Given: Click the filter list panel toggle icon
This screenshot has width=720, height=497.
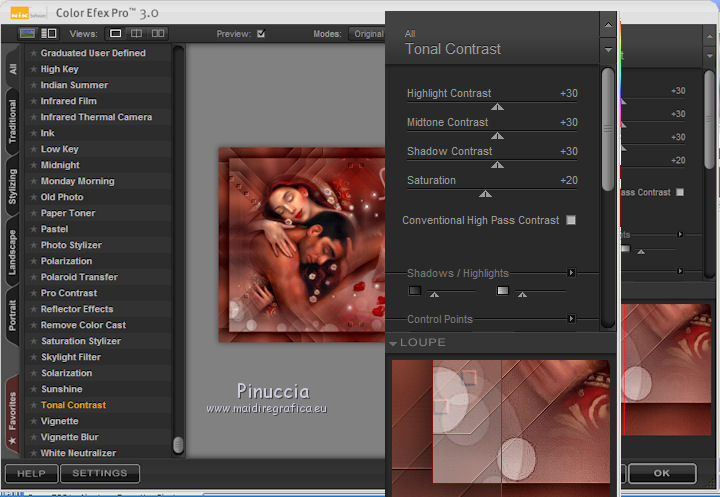Looking at the screenshot, I should [49, 34].
